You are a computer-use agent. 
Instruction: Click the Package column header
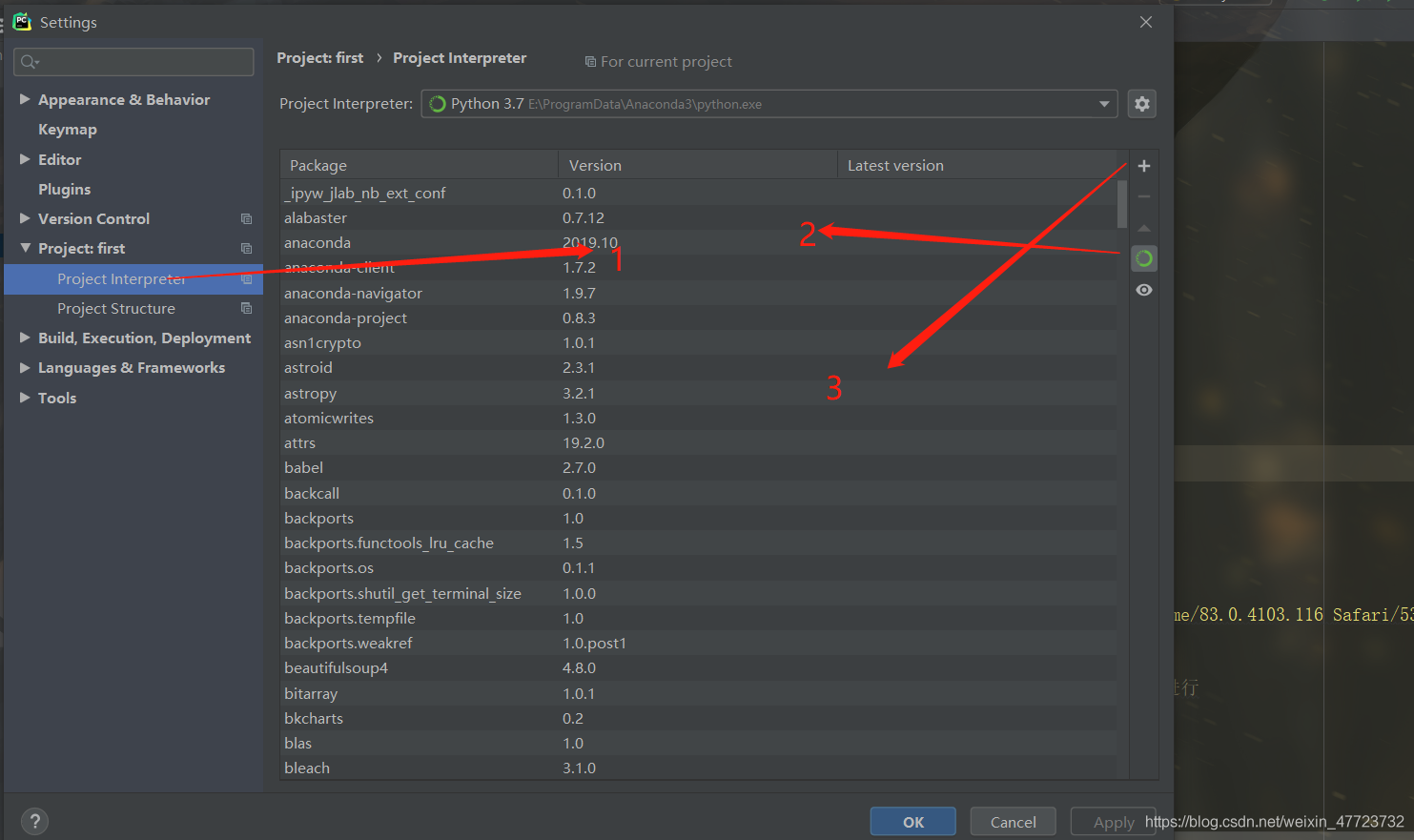[420, 165]
